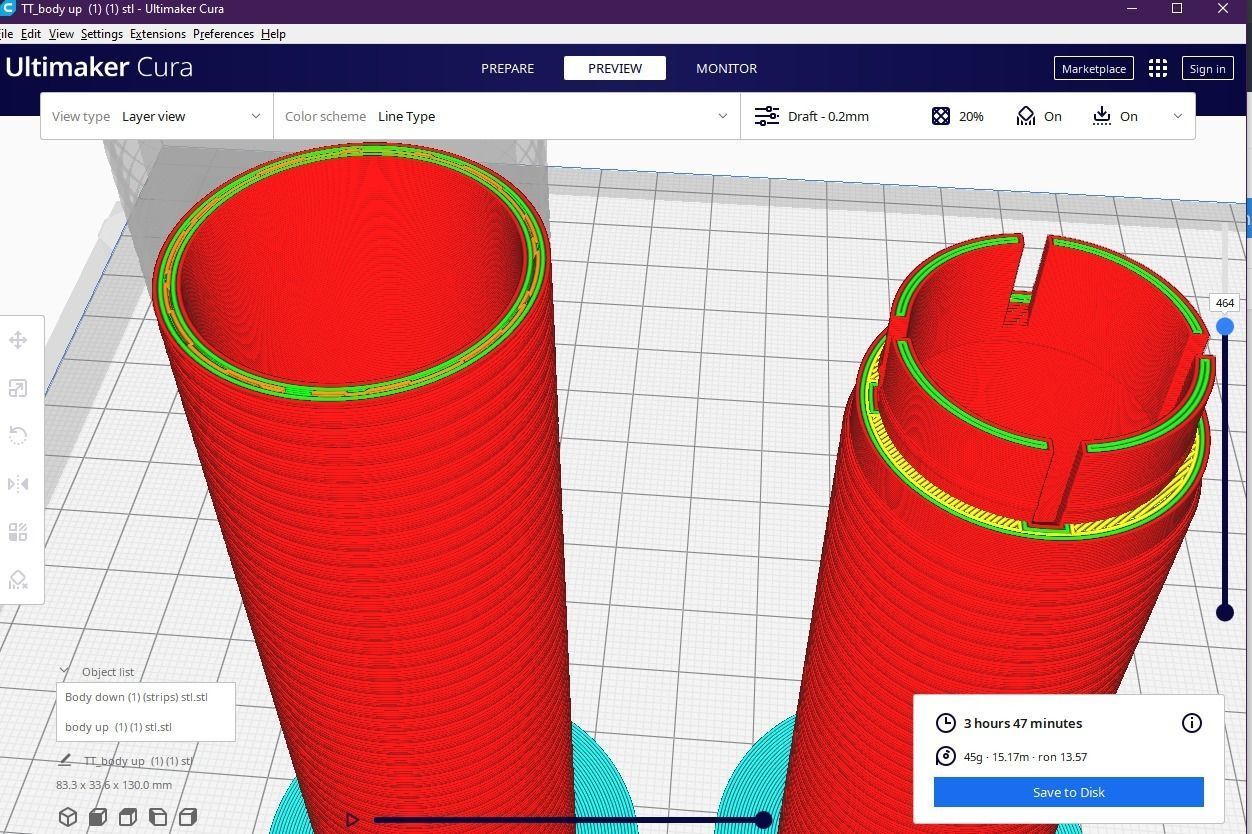Select Body down (1) (strips) stl.stl object
Screen dimensions: 1252x834
pos(136,697)
